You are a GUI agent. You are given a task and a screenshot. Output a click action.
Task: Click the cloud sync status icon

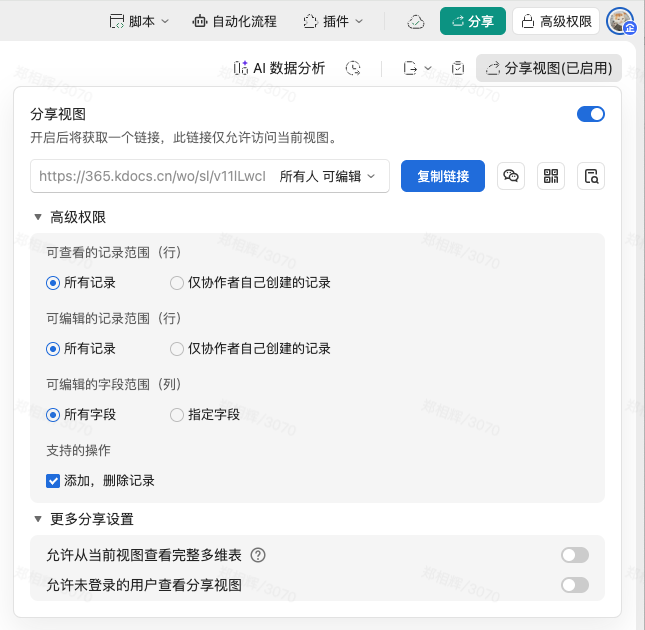pos(415,22)
